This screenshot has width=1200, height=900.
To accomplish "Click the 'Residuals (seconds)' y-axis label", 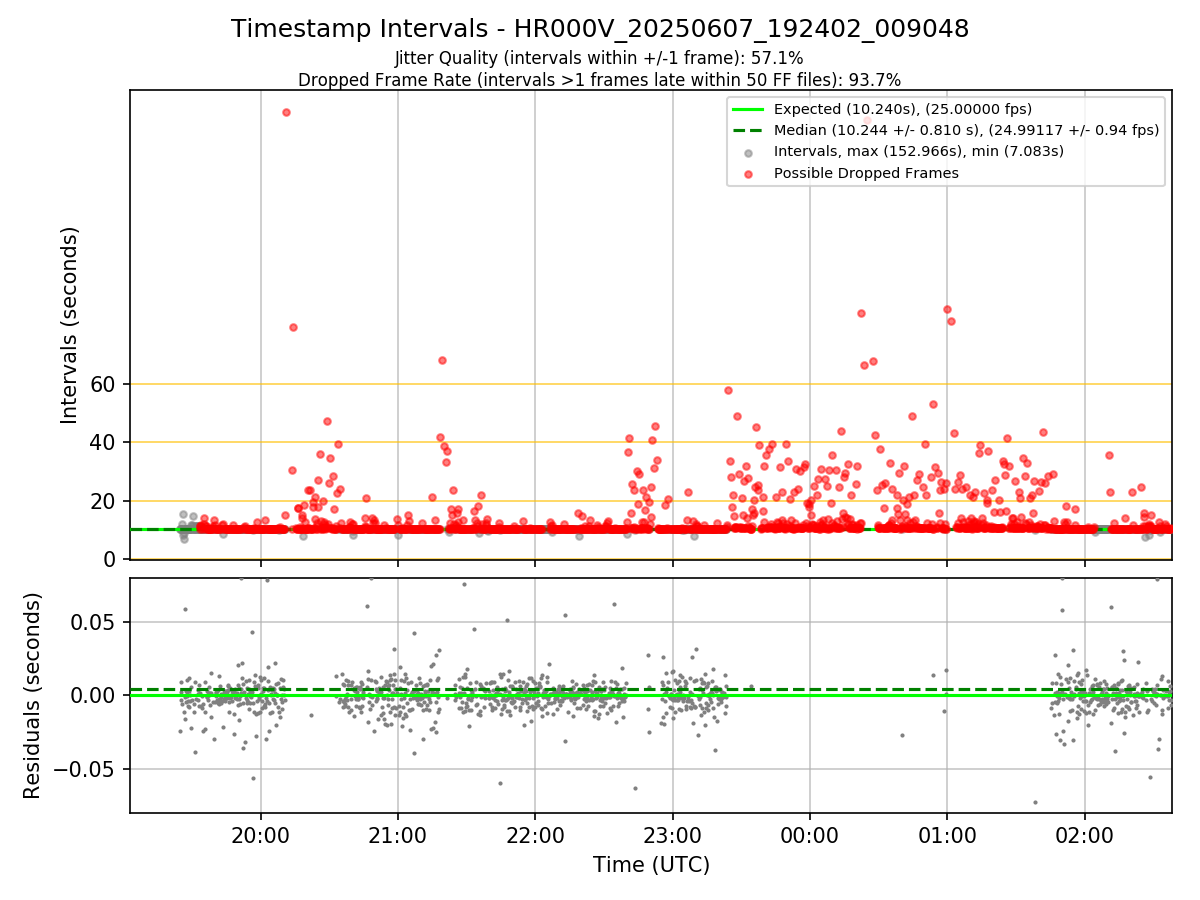I will tap(32, 695).
